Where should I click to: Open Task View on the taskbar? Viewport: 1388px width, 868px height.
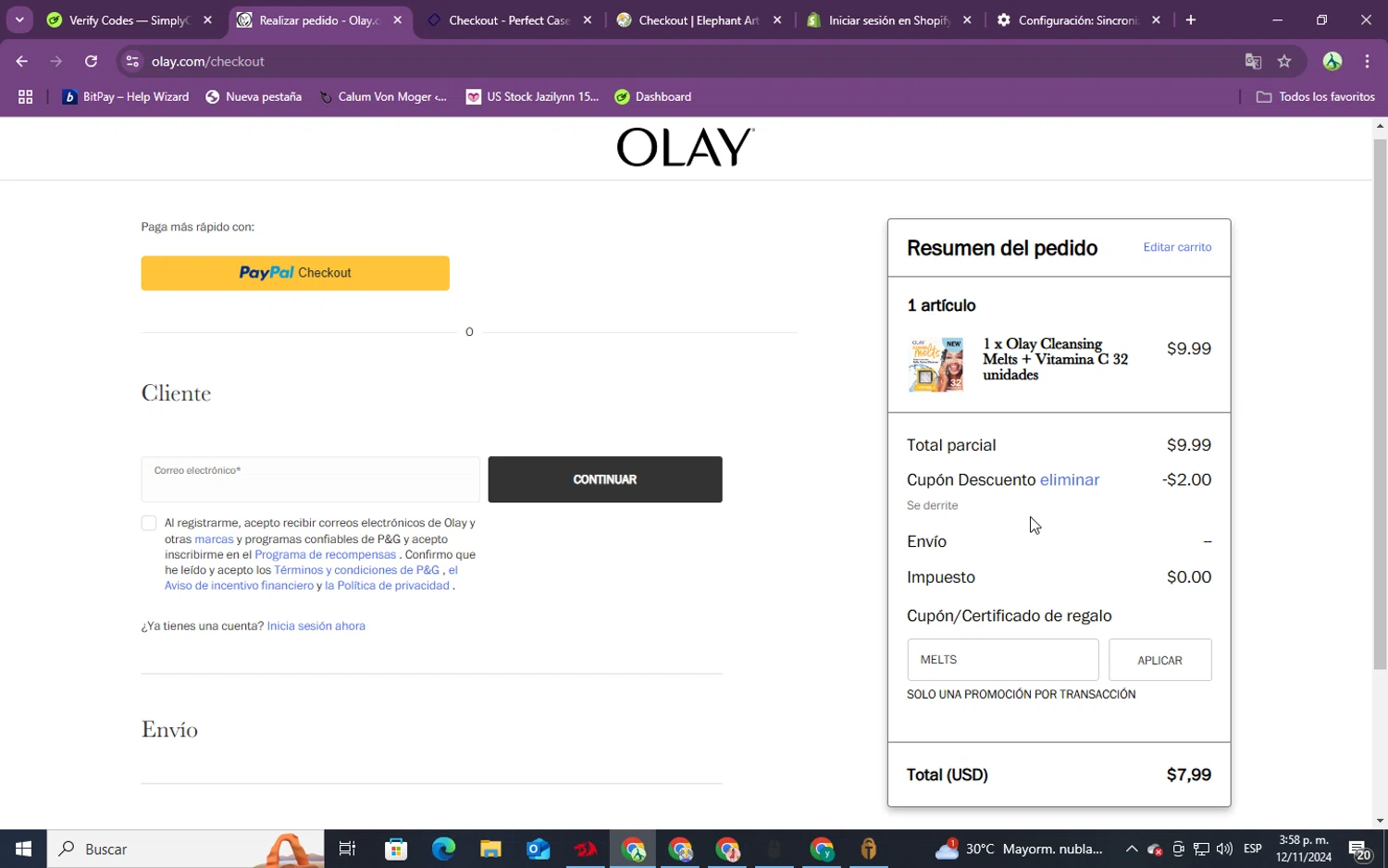[x=348, y=849]
